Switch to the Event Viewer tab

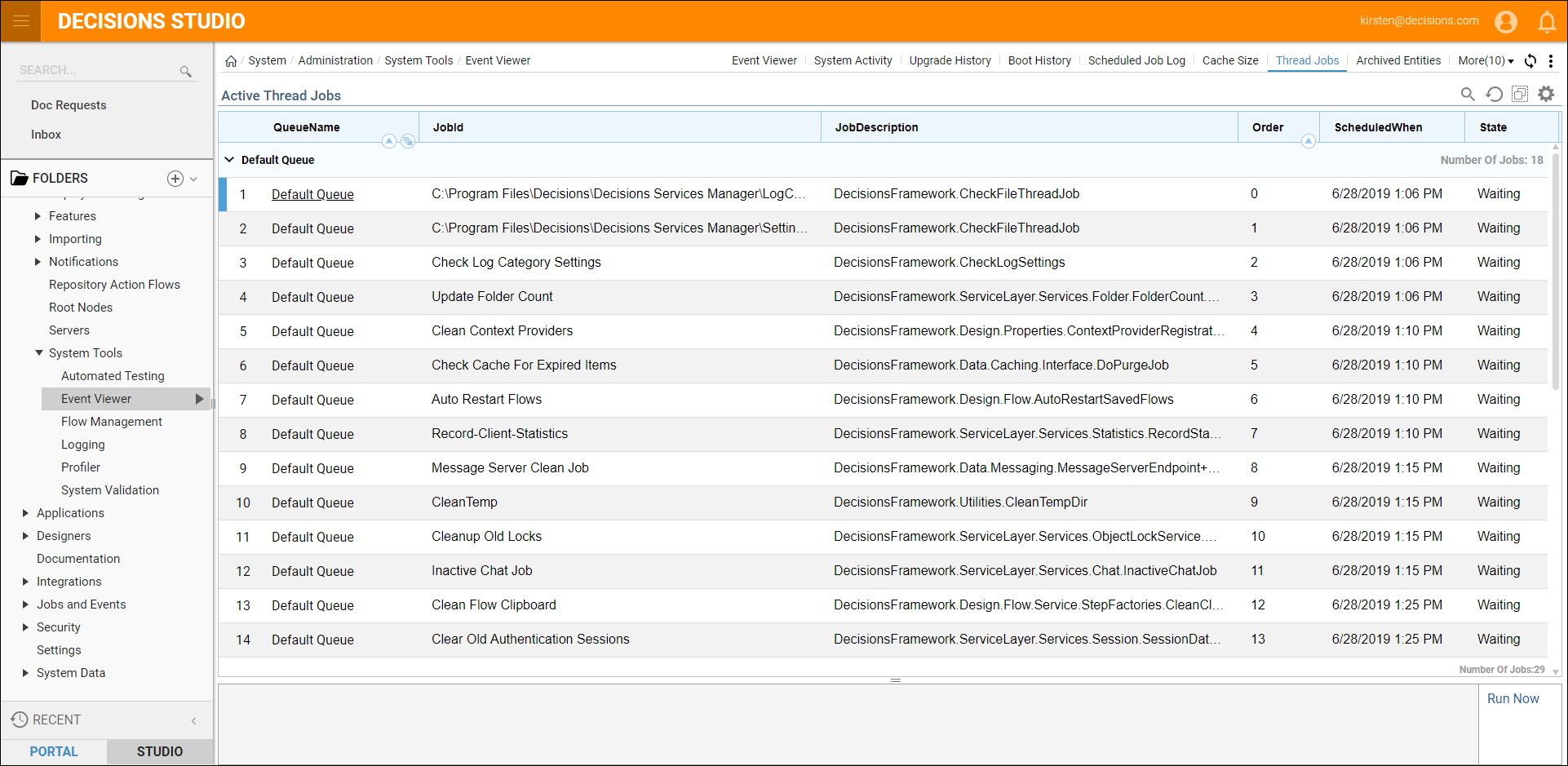764,61
